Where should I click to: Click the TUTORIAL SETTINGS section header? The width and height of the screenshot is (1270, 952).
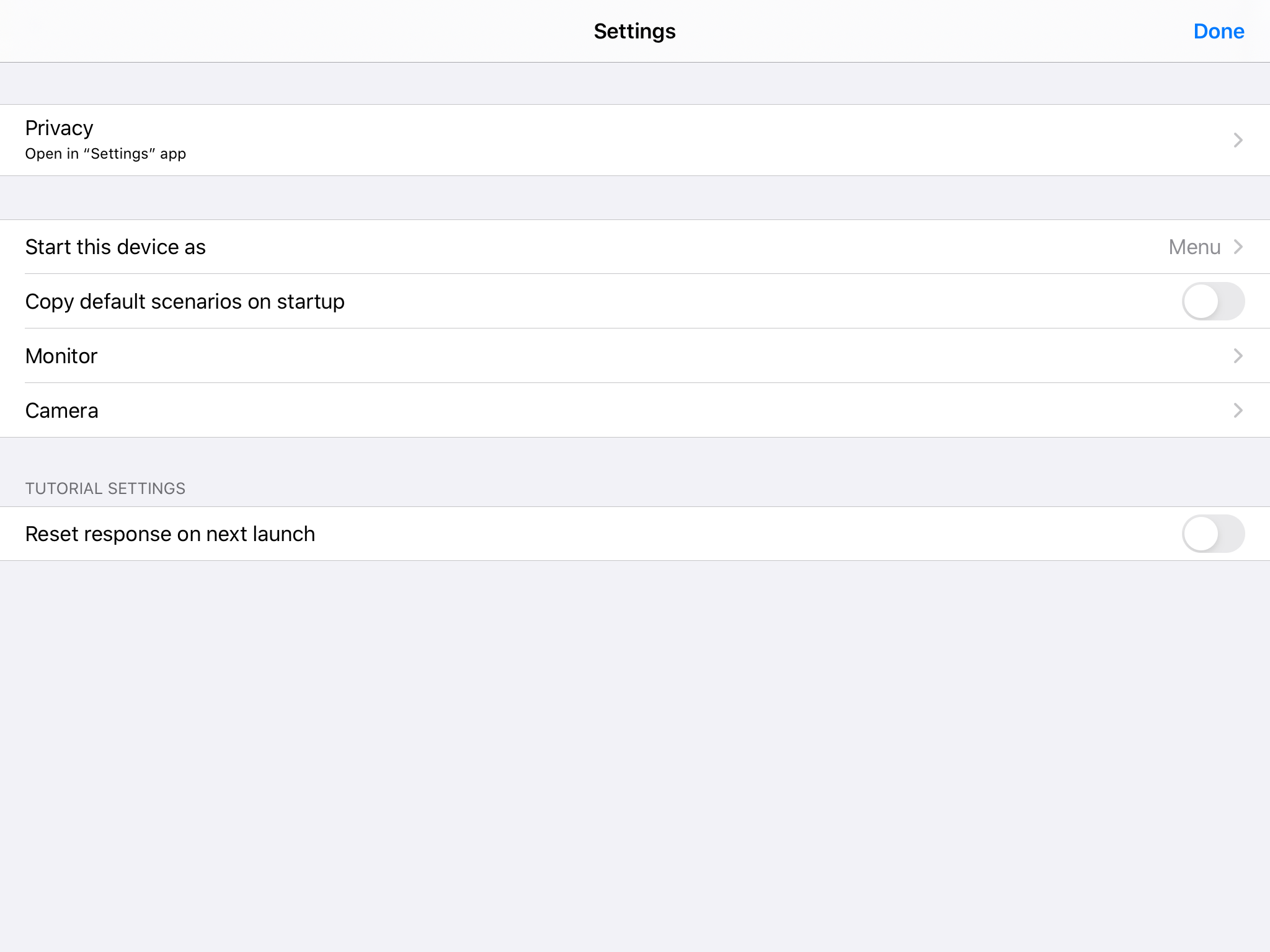[105, 488]
